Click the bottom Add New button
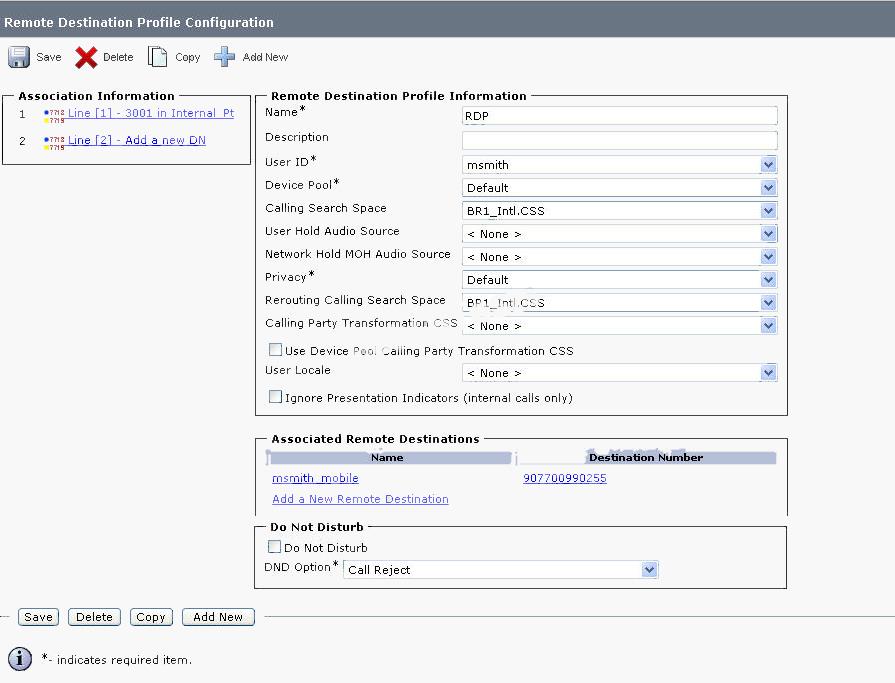Screen dimensions: 895x683 tap(218, 617)
